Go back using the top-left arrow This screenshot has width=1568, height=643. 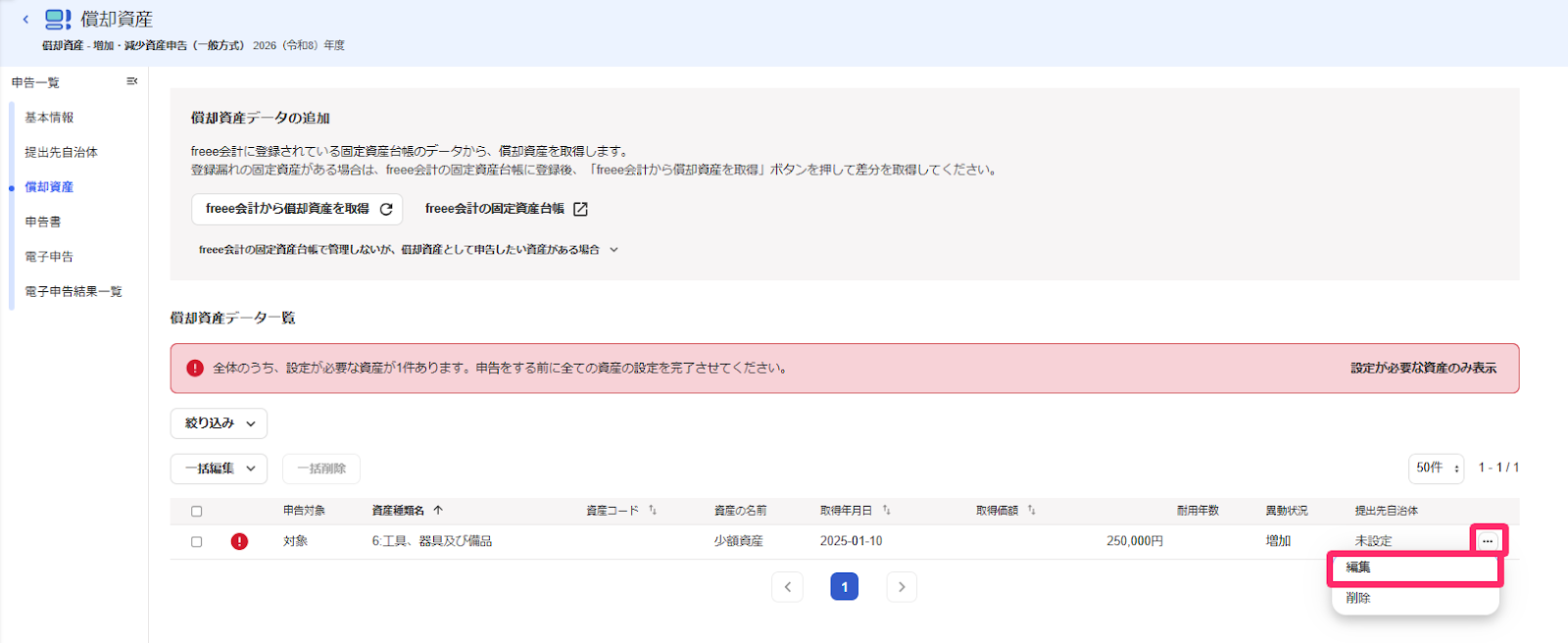coord(25,19)
